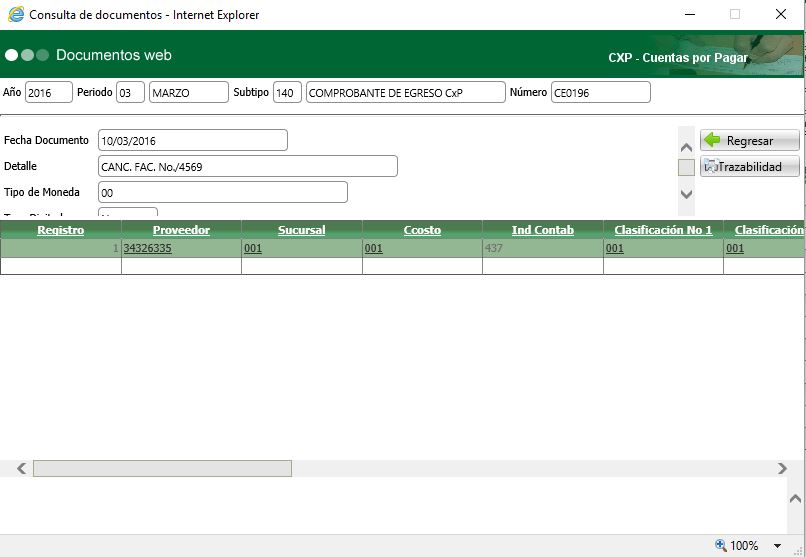Click 001 link in Sucursal column
This screenshot has height=557, width=806.
253,248
